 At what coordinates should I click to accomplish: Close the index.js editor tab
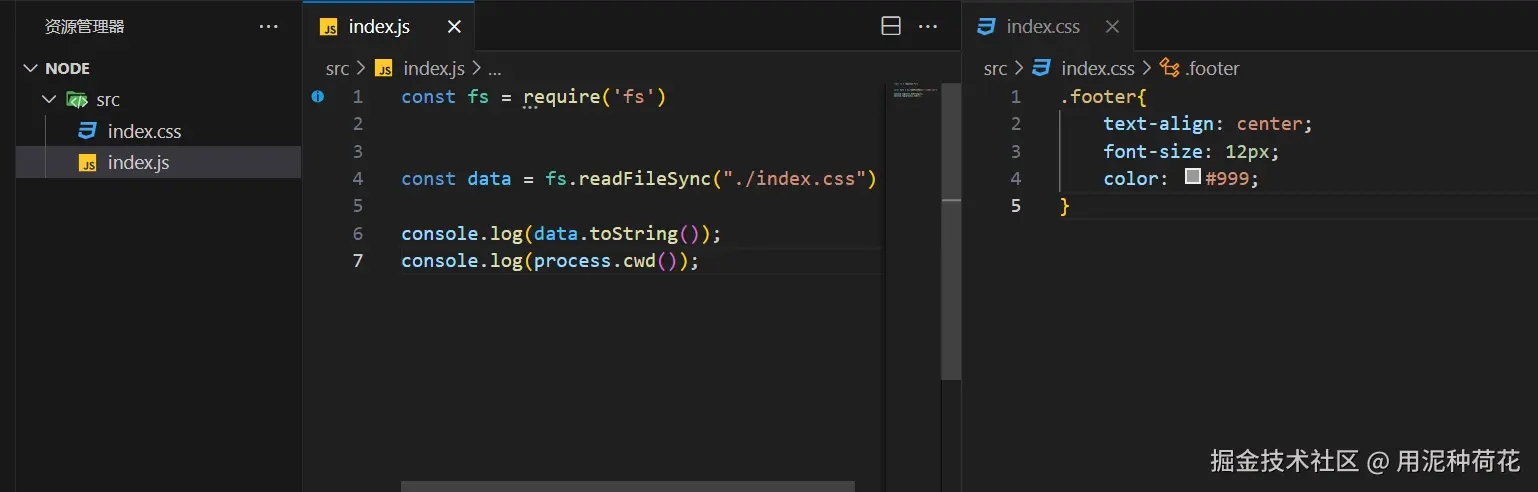coord(454,27)
